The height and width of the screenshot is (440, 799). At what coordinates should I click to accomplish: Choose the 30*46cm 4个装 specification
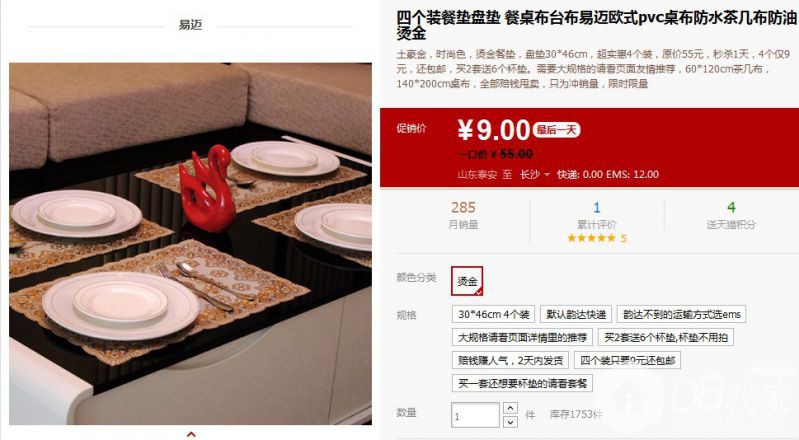pyautogui.click(x=493, y=314)
